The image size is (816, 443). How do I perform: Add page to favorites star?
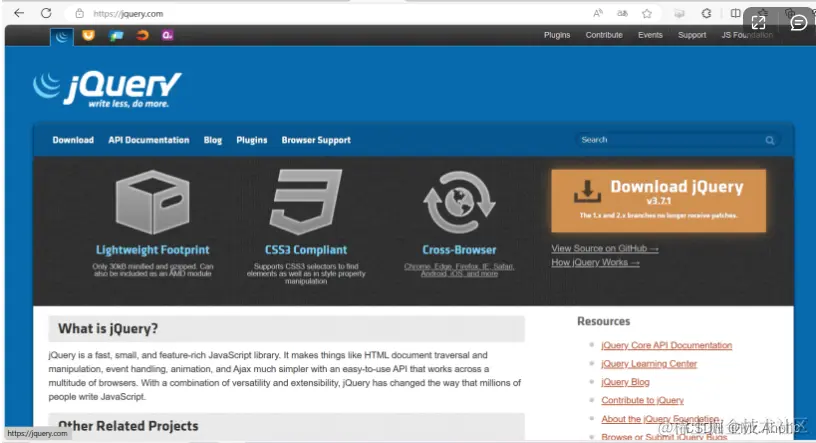pyautogui.click(x=647, y=14)
